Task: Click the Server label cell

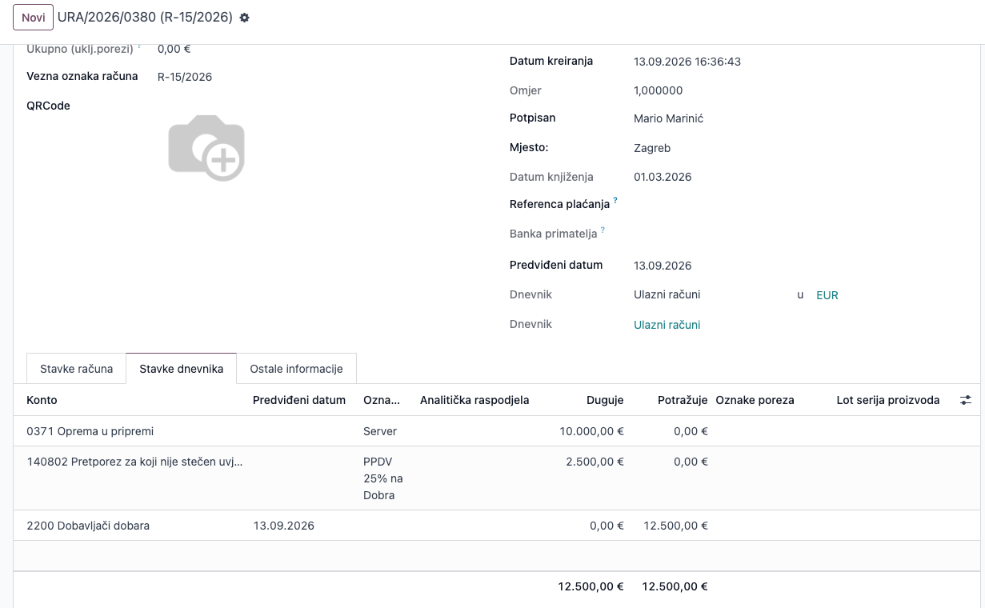Action: coord(380,432)
